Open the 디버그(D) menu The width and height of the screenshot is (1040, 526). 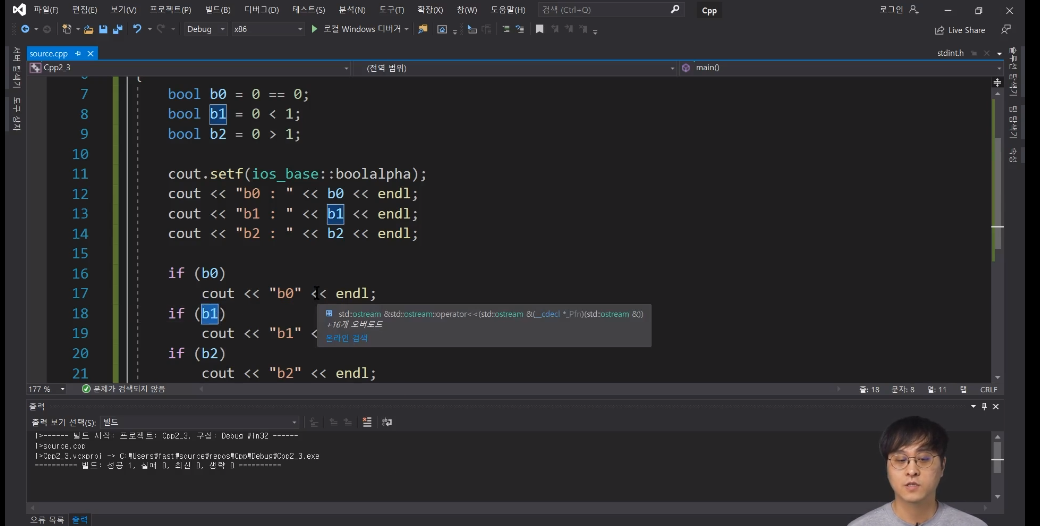pos(261,9)
